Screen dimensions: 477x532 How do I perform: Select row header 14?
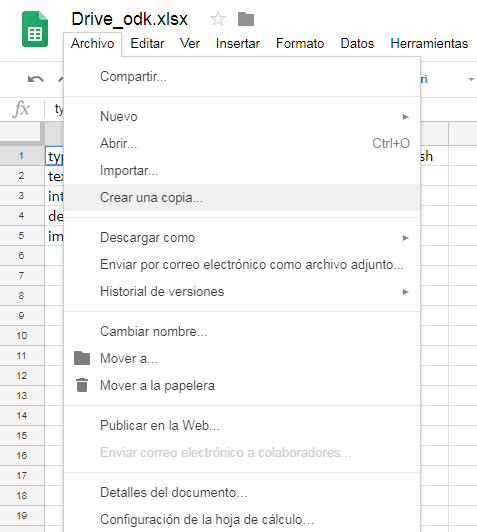22,416
